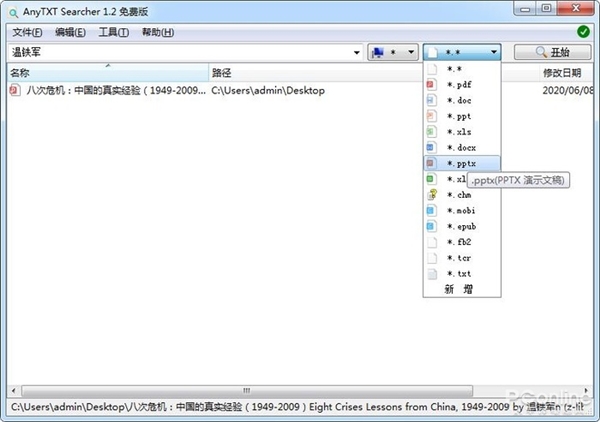Select the *.chm file type entry
This screenshot has height=422, width=600.
(x=459, y=195)
